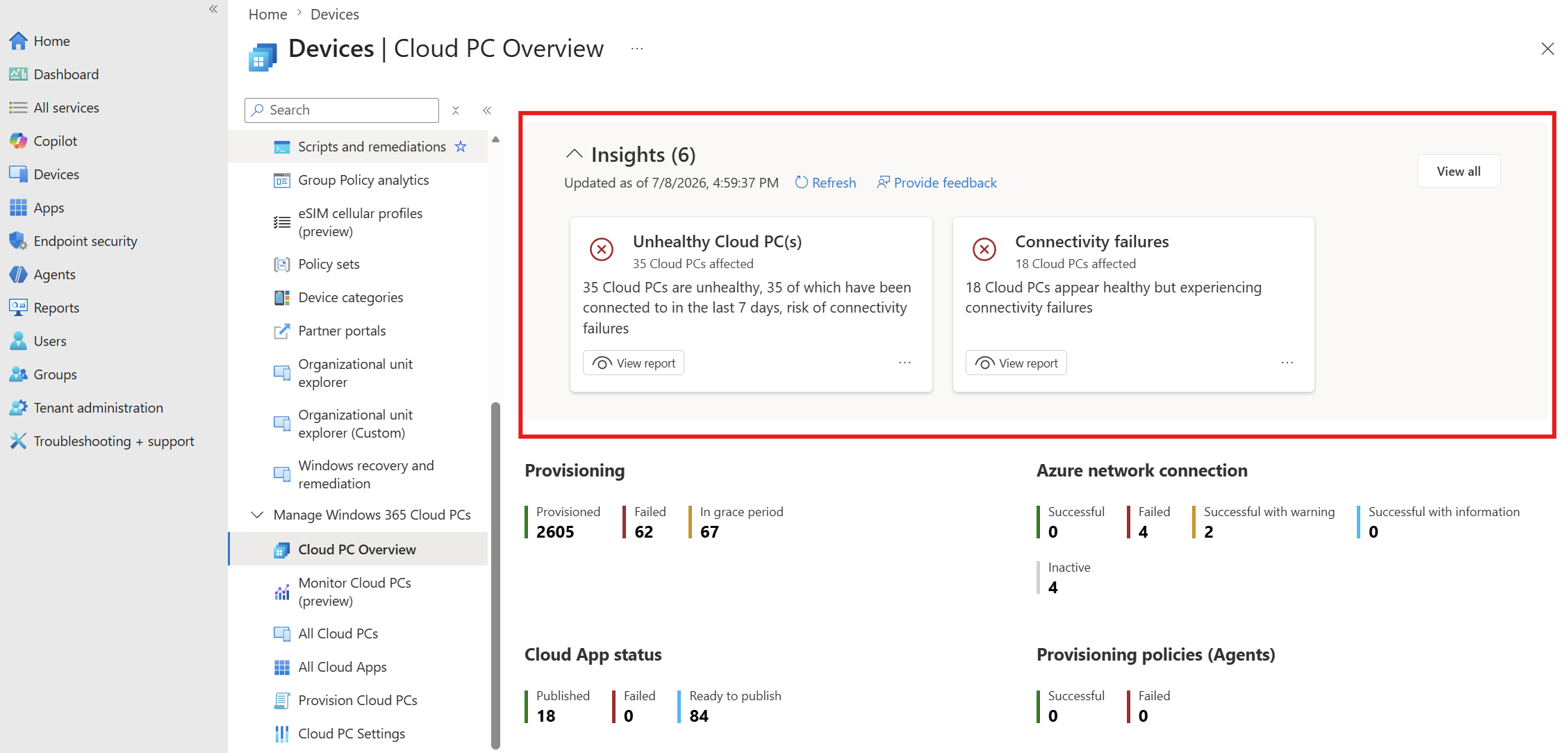The image size is (1568, 753).
Task: Open Troubleshooting + support
Action: tap(101, 441)
